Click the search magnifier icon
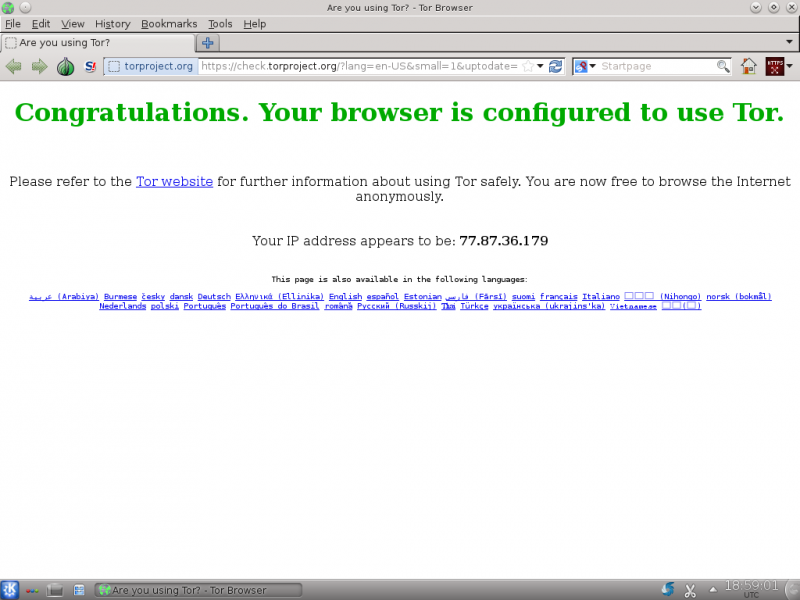 [722, 66]
